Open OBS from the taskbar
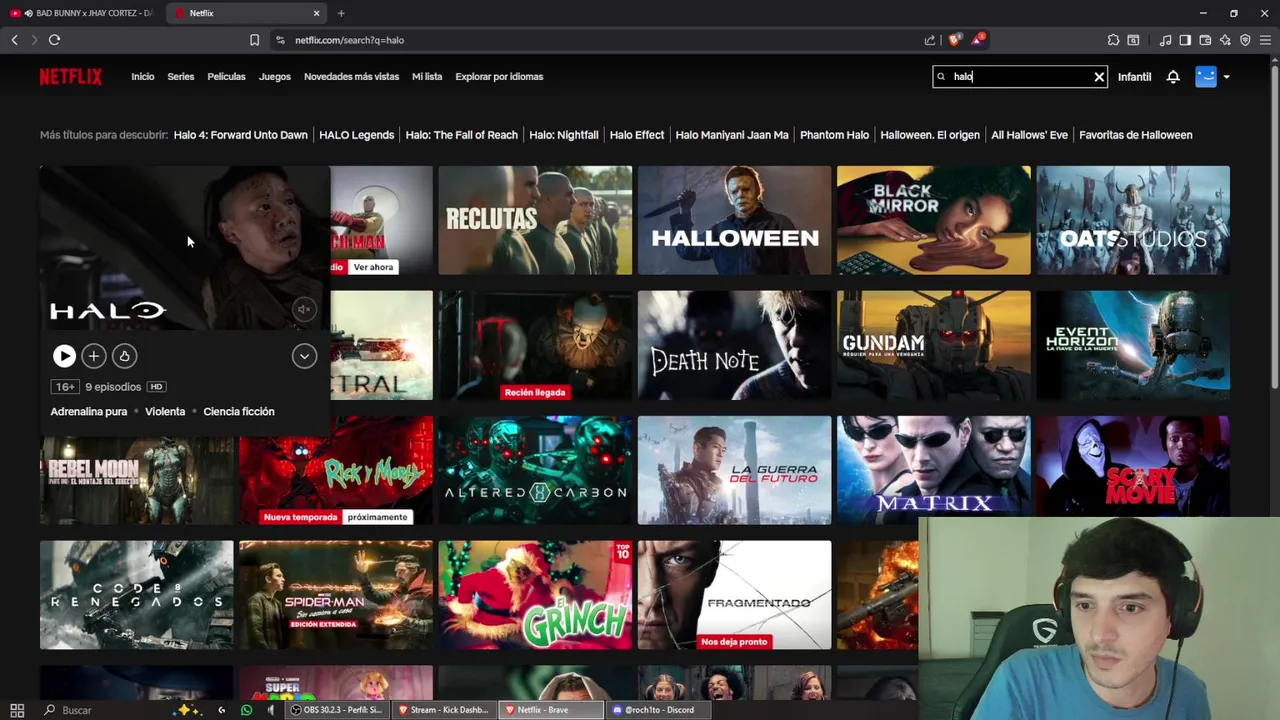This screenshot has width=1280, height=720. (x=336, y=710)
